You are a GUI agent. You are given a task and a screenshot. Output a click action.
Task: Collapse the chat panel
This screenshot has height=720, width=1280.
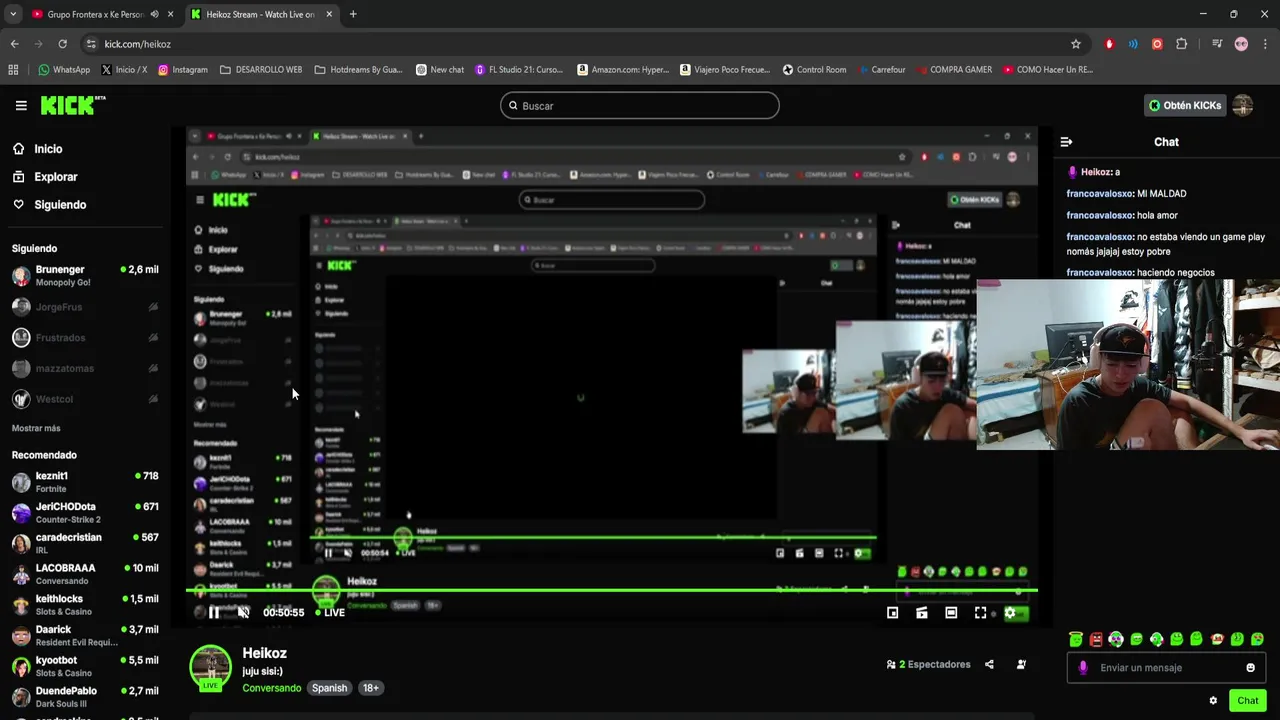pyautogui.click(x=1066, y=142)
